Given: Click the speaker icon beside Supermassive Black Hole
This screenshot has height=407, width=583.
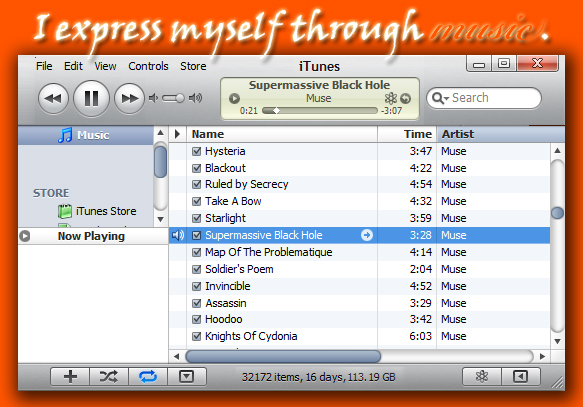Looking at the screenshot, I should pyautogui.click(x=178, y=235).
